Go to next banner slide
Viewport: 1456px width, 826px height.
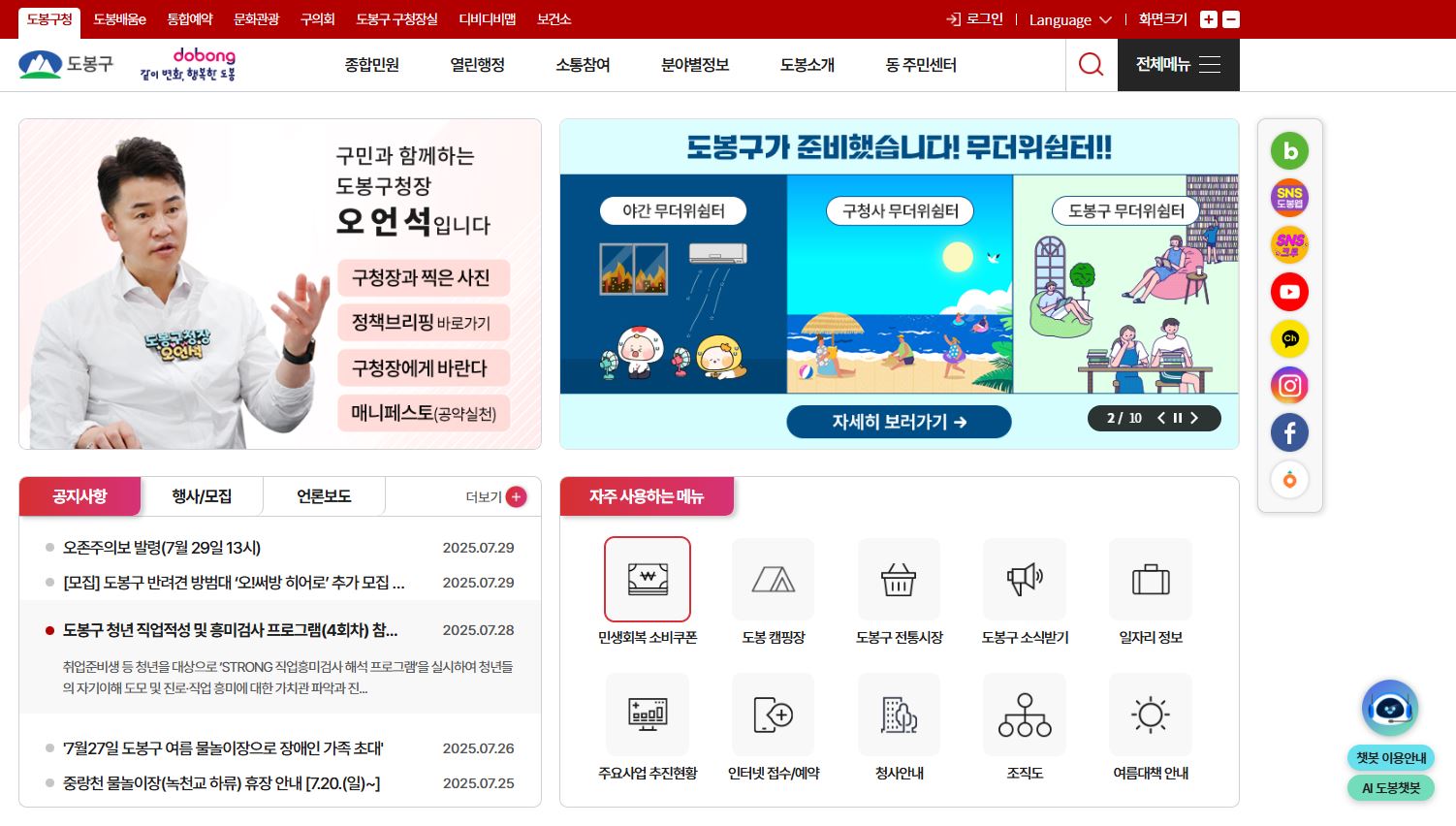[x=1194, y=418]
